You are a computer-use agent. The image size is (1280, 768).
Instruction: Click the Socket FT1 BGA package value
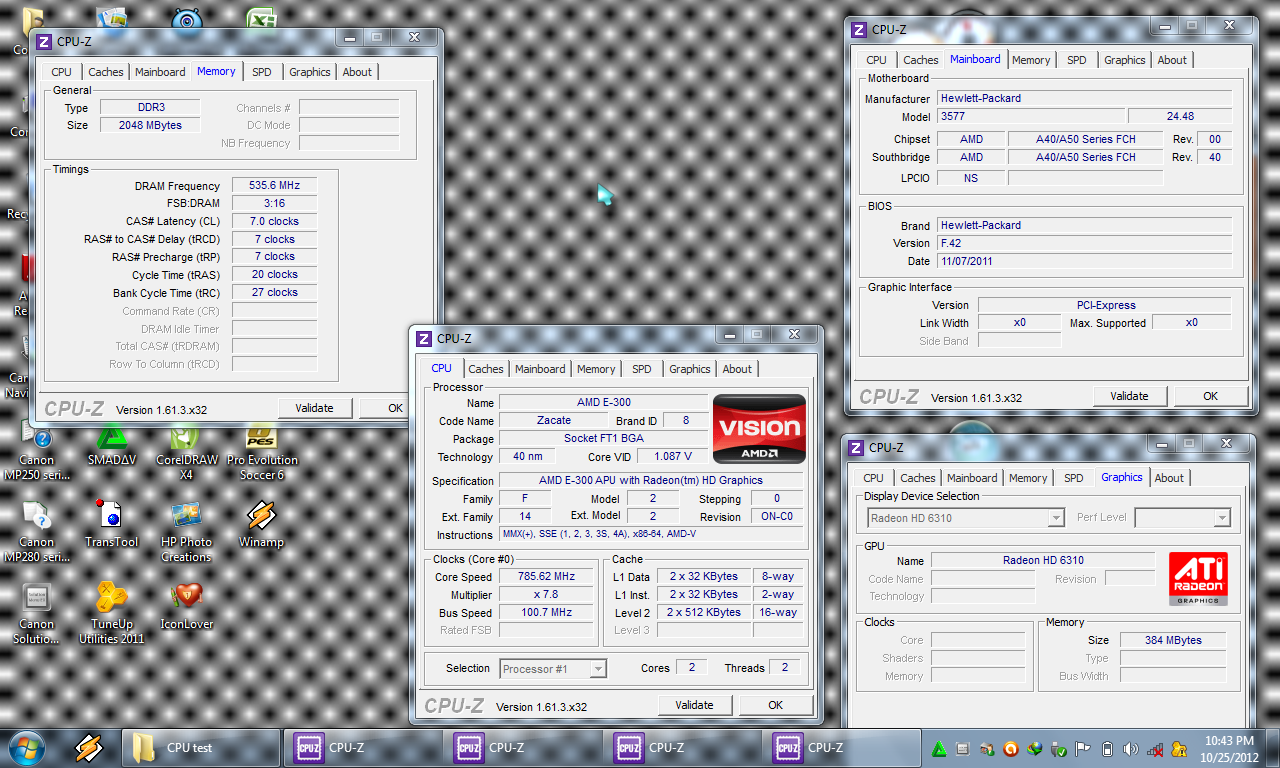pos(603,438)
